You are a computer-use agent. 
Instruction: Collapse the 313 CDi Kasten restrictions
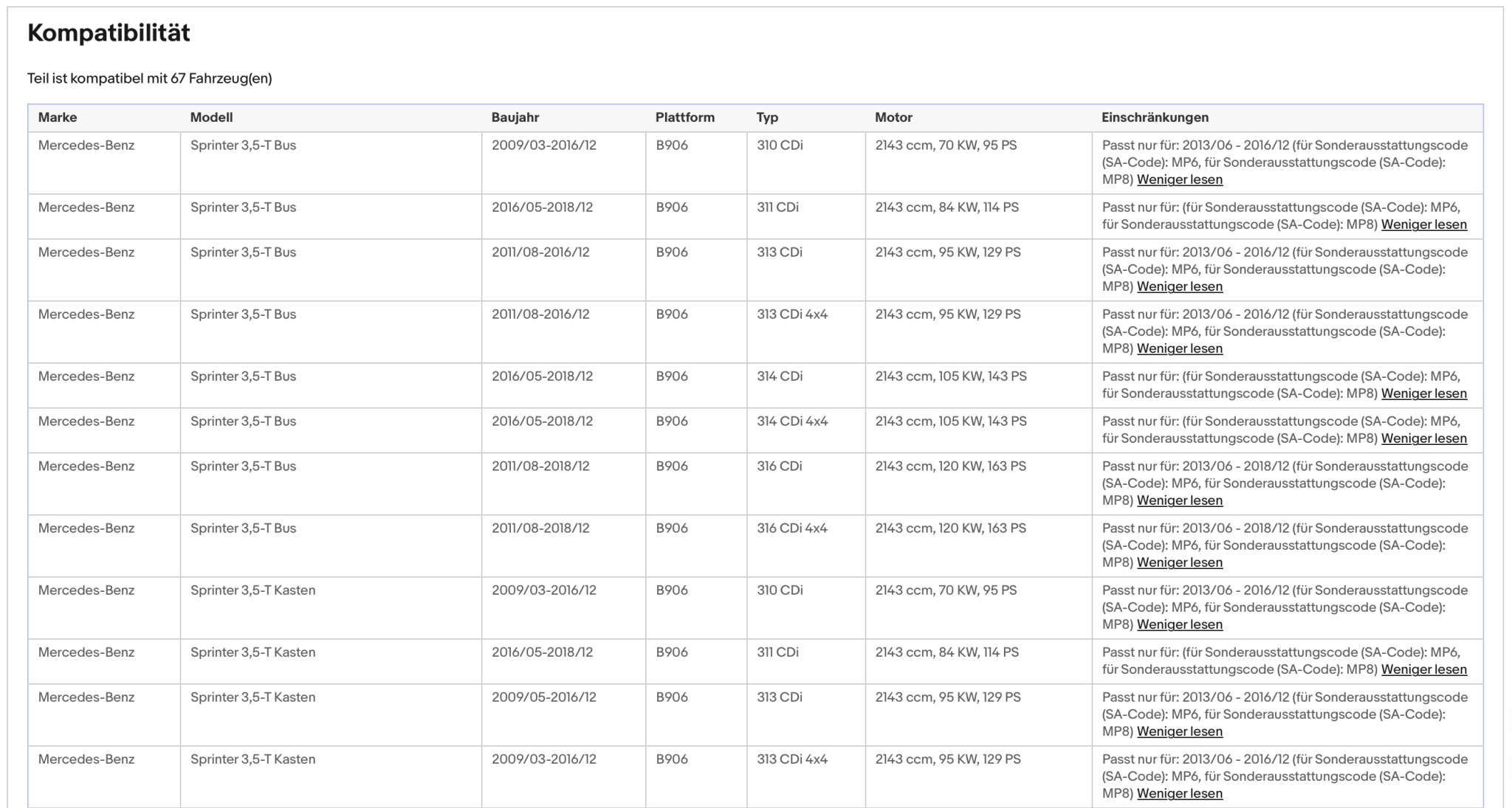(x=1179, y=731)
